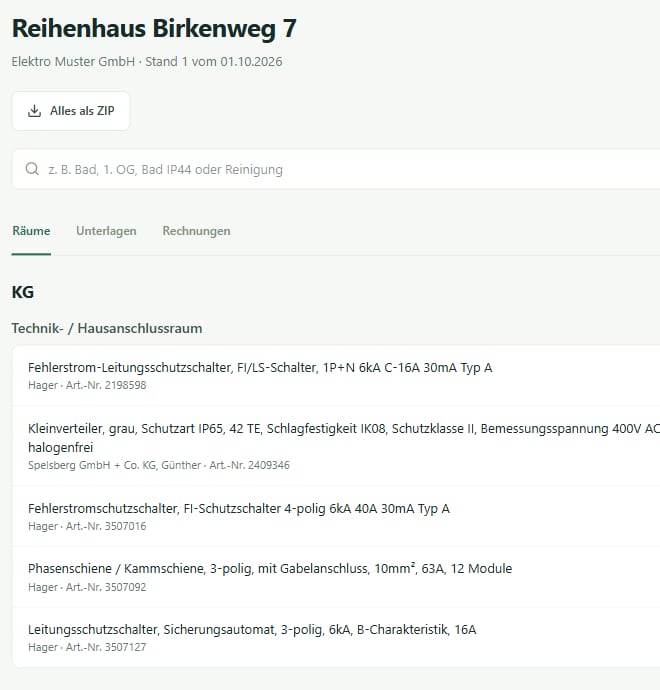This screenshot has width=660, height=690.
Task: Open the Leitungsschutzschalter Sicherungsautomat 3-polig item
Action: (x=336, y=638)
